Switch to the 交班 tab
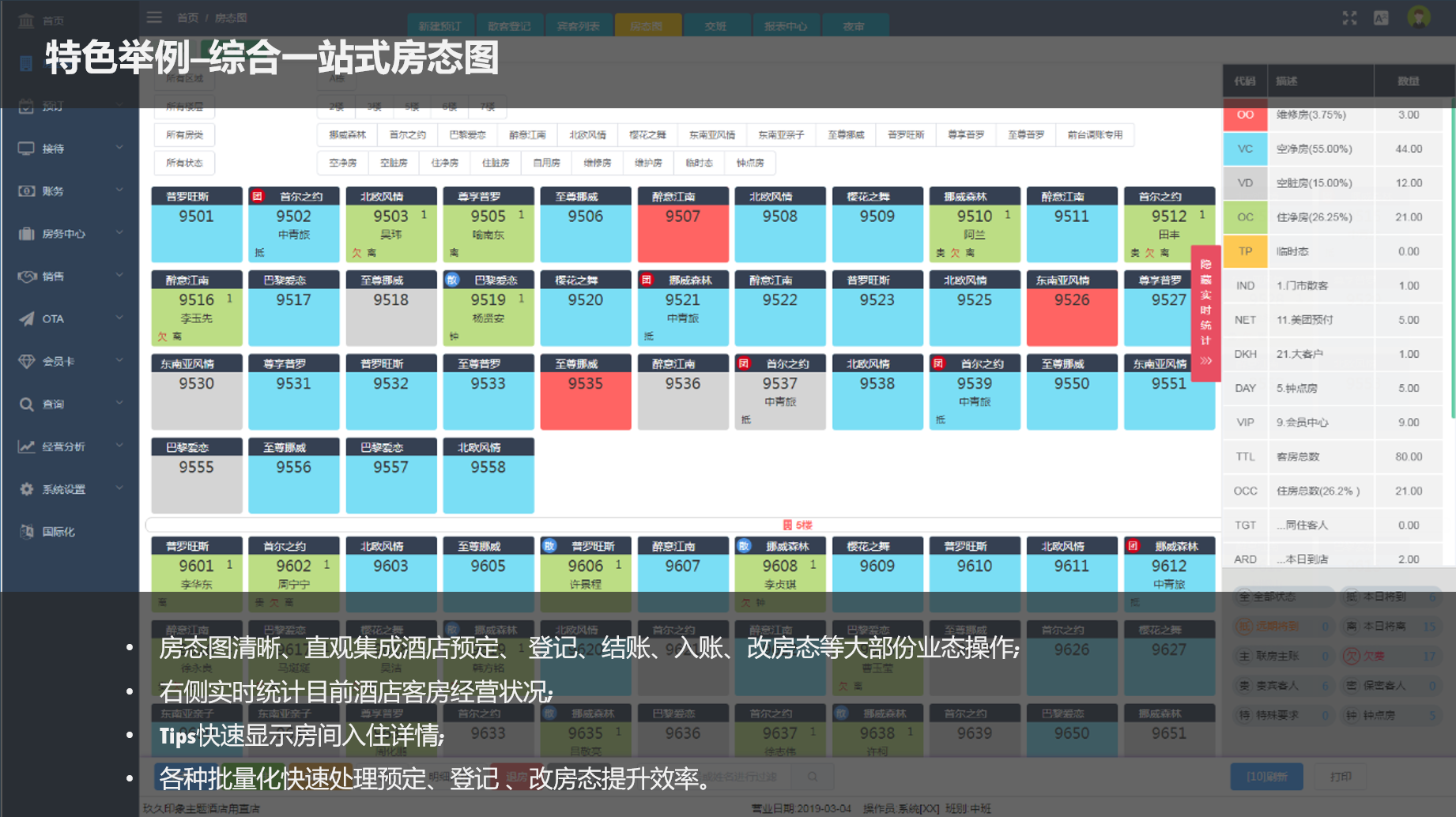The width and height of the screenshot is (1456, 817). (x=716, y=26)
